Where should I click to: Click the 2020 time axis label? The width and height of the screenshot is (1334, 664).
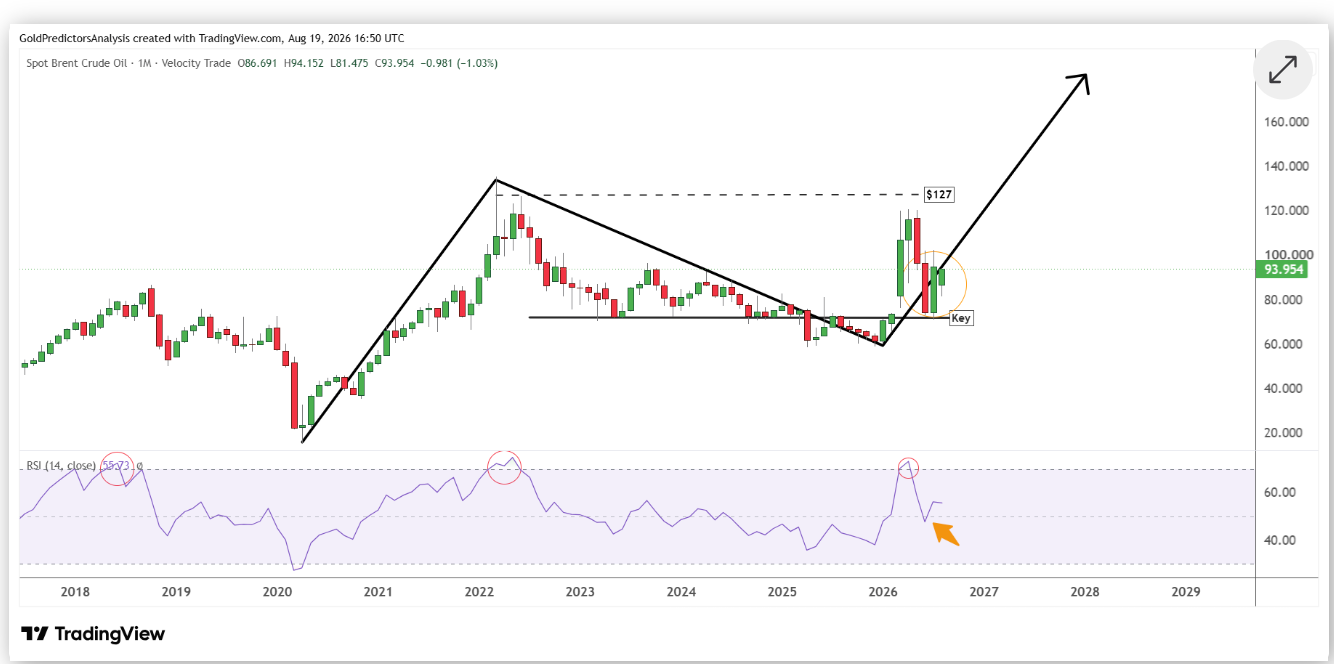pos(277,592)
